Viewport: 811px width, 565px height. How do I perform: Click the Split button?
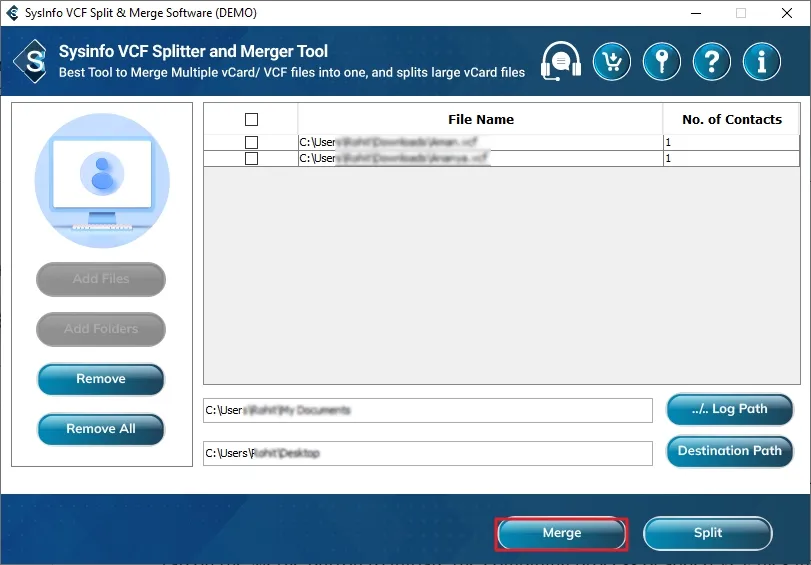(x=708, y=533)
